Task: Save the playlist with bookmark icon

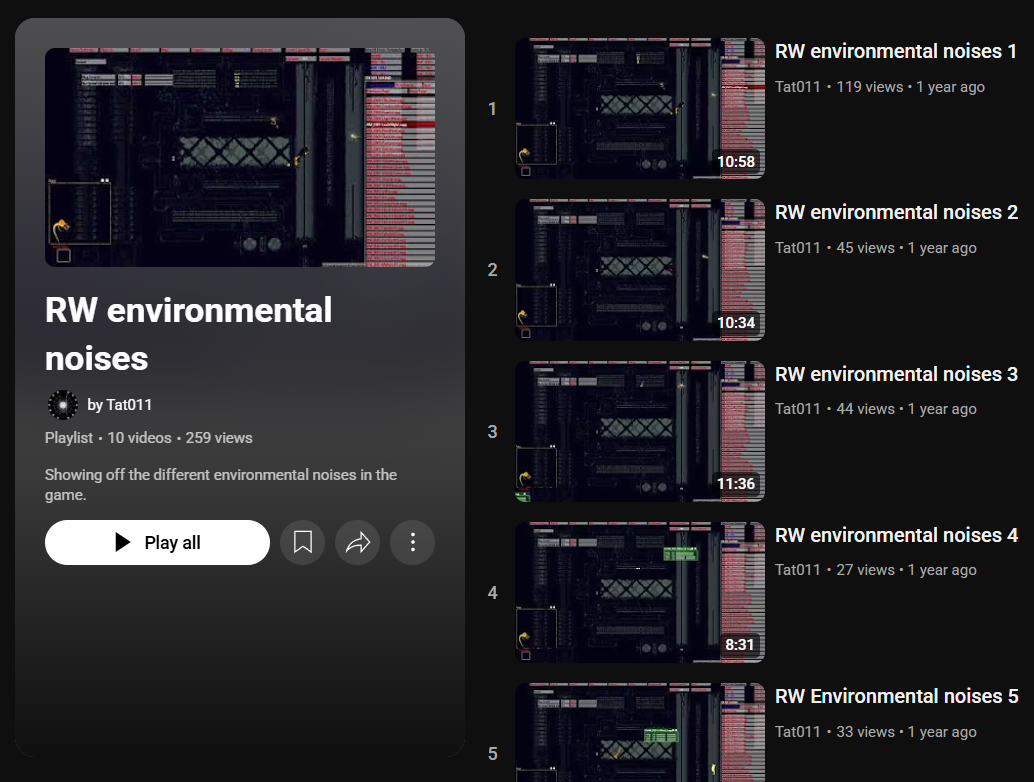Action: point(303,543)
